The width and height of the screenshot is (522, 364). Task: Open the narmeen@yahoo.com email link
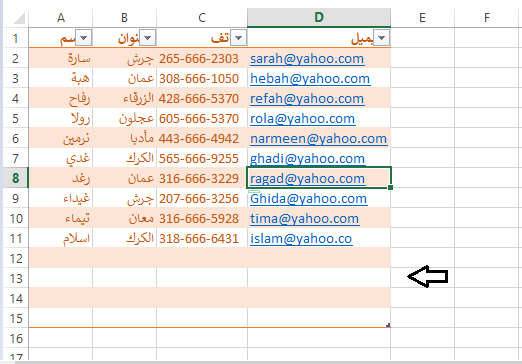pos(318,139)
